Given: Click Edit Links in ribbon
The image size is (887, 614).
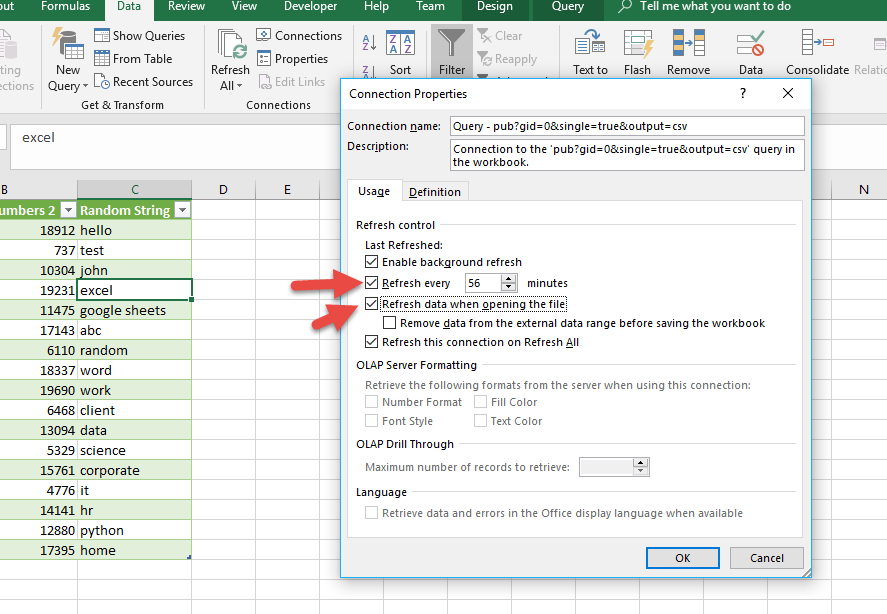Looking at the screenshot, I should click(291, 81).
